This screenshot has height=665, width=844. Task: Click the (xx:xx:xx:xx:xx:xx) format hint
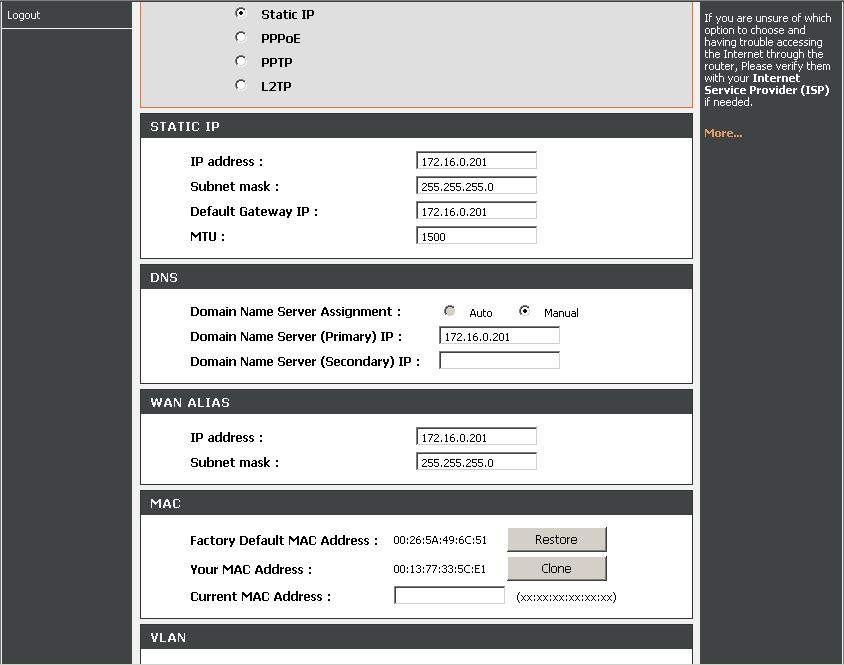pos(566,597)
